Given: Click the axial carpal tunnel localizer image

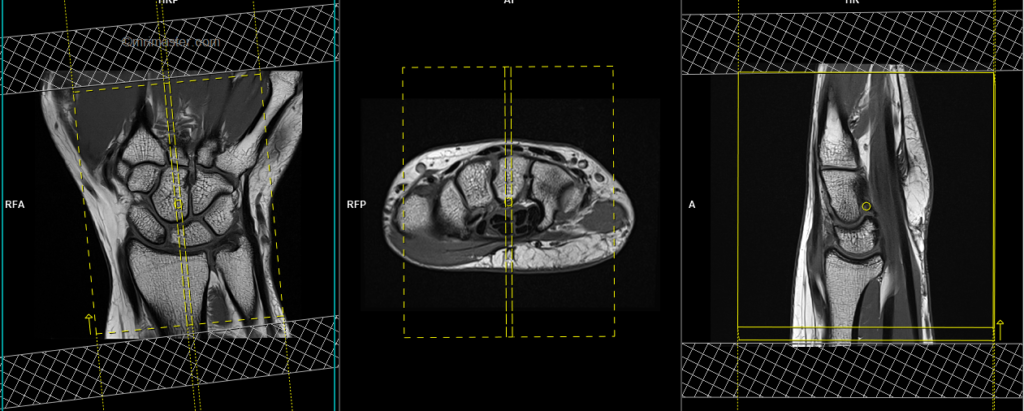Looking at the screenshot, I should [510, 205].
